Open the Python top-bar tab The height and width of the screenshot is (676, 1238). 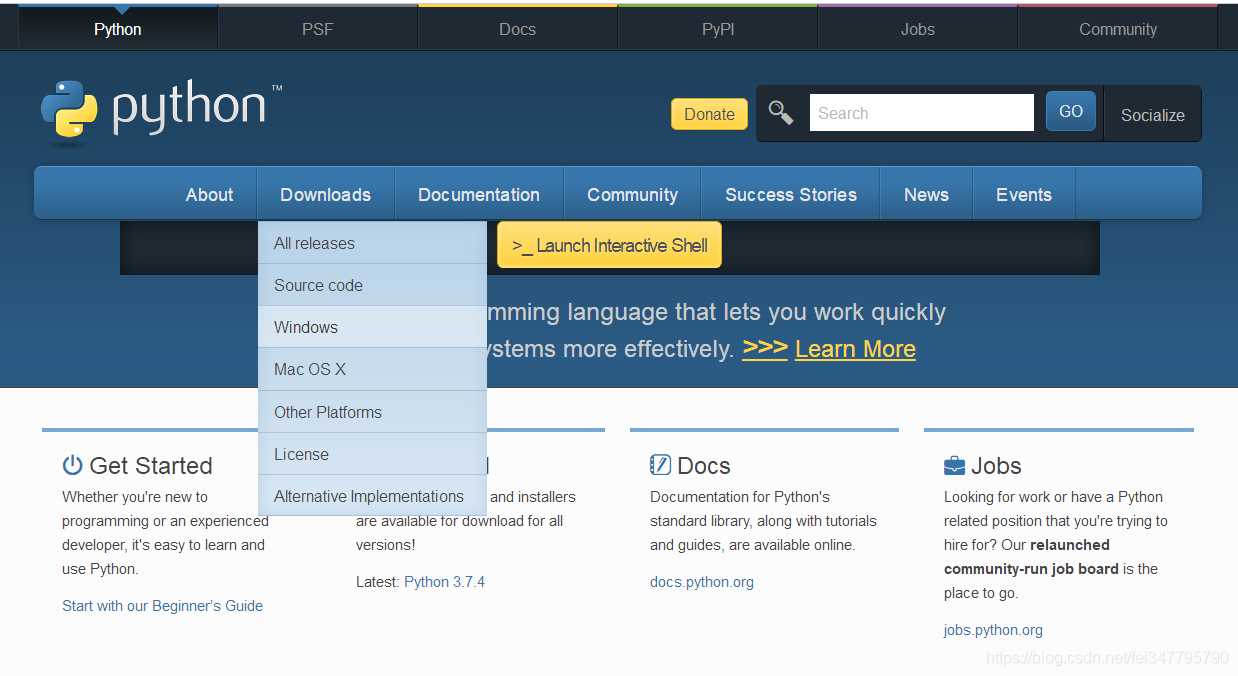click(x=118, y=29)
